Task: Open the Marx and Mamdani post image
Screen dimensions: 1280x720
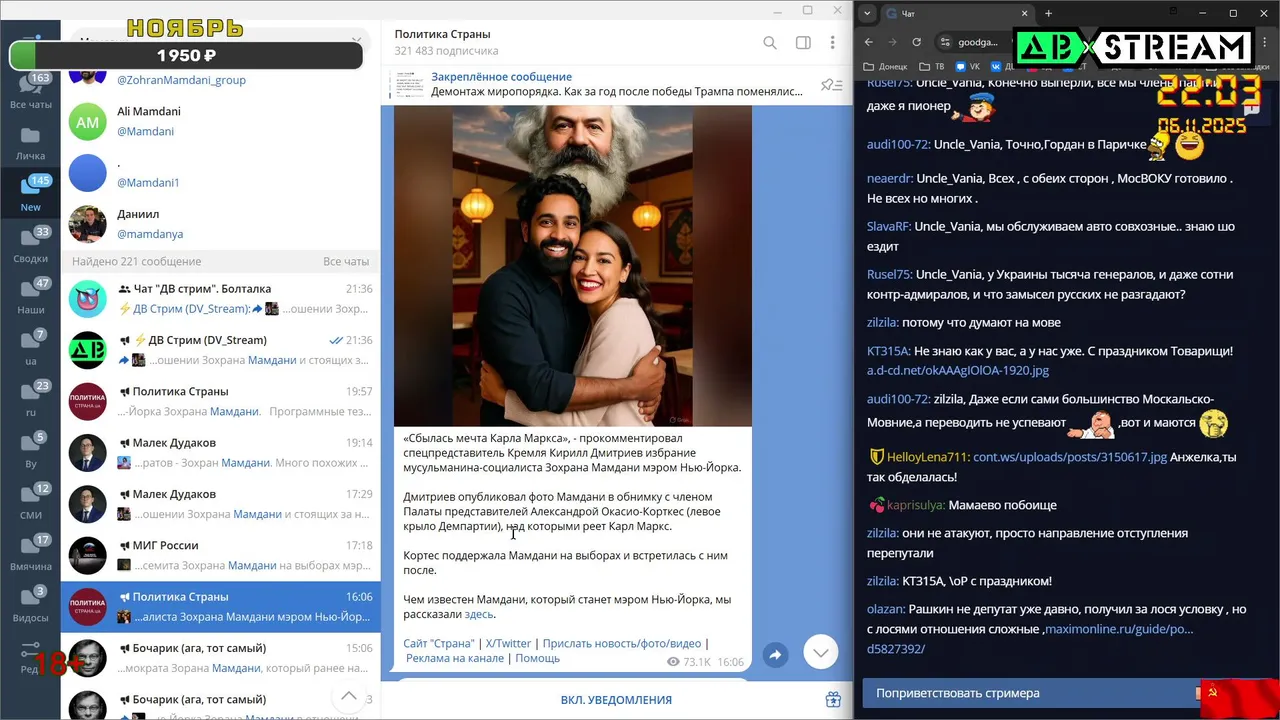Action: pos(572,266)
